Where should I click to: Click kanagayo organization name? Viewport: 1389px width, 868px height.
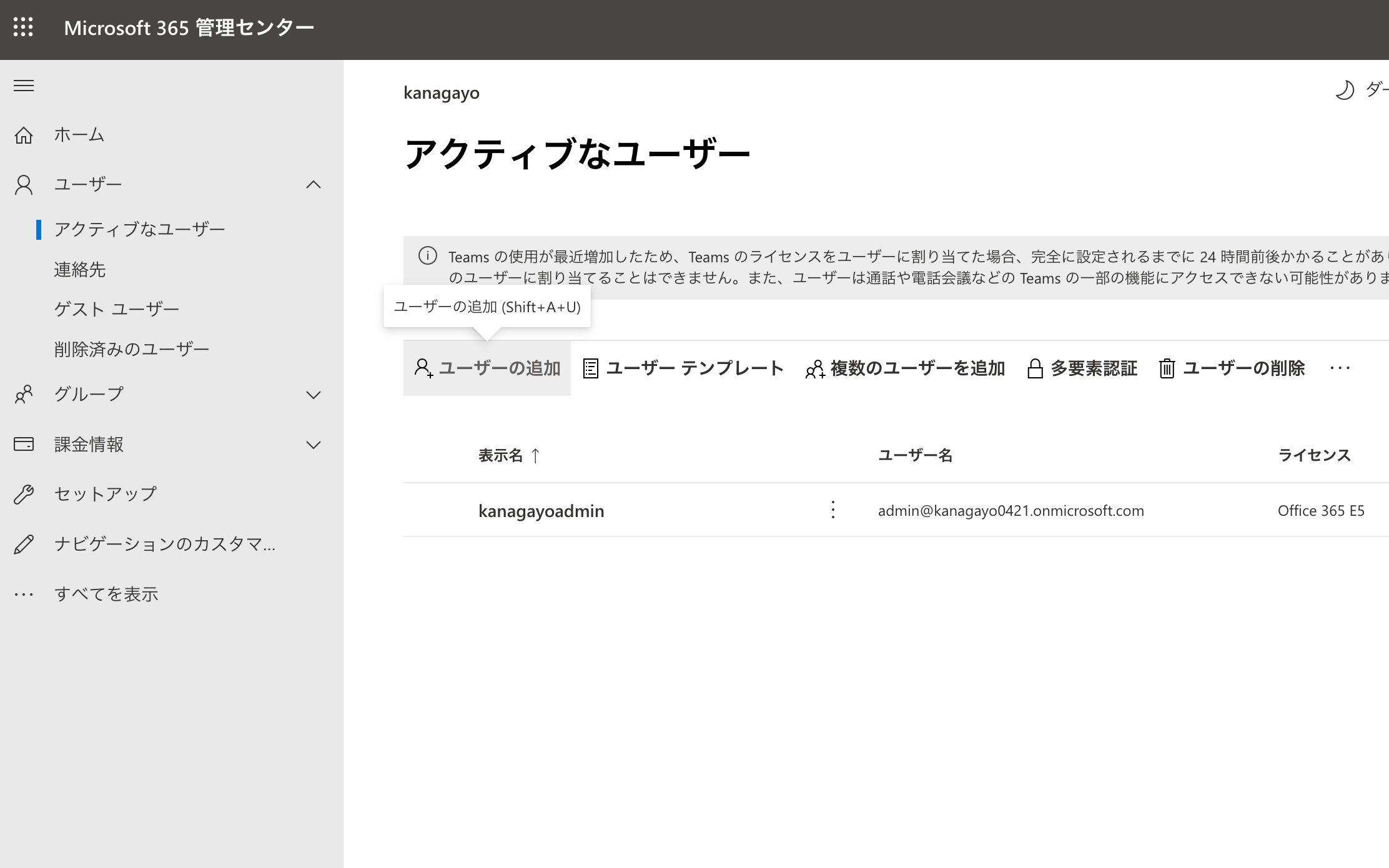(442, 93)
